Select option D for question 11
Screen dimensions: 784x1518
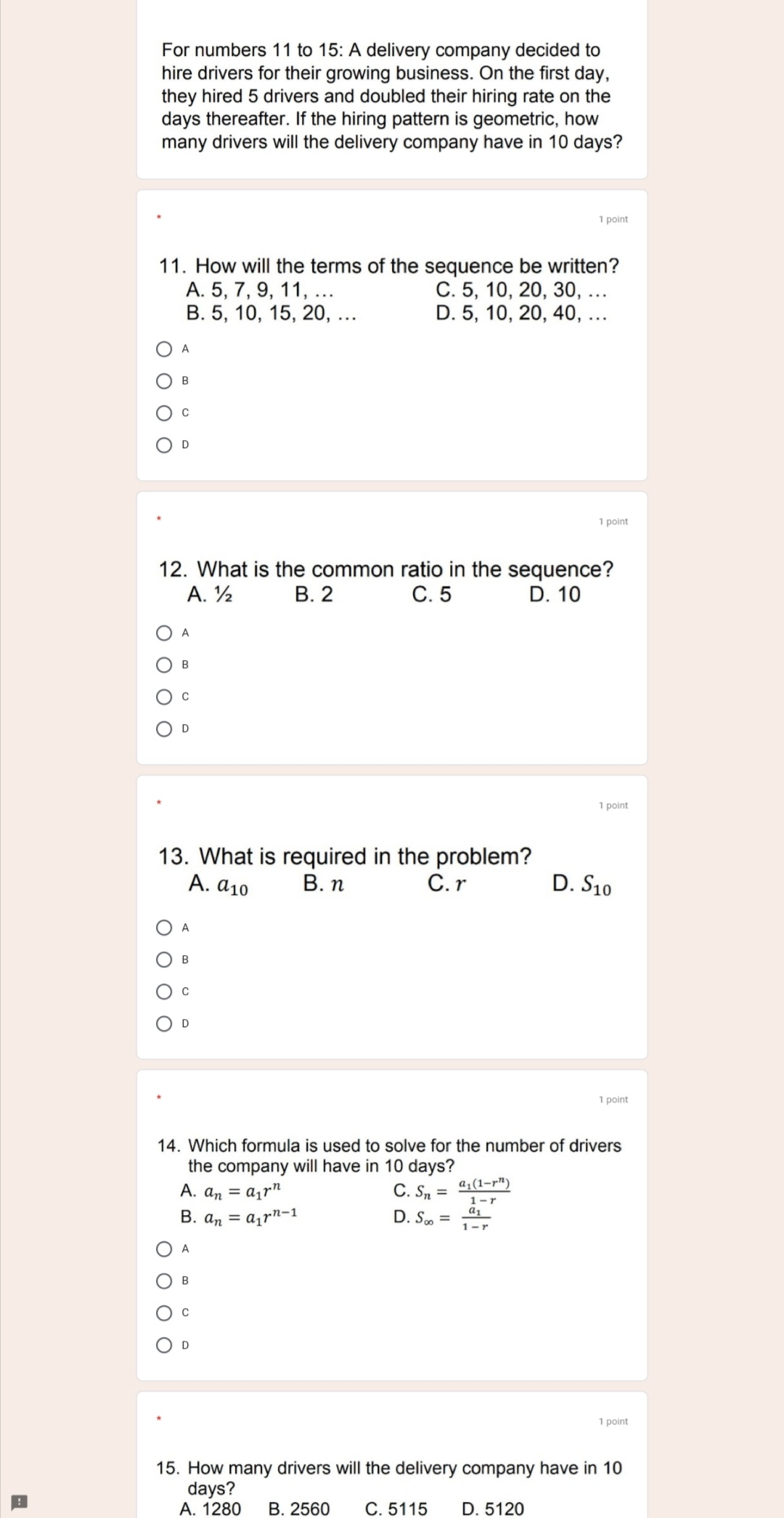(x=163, y=445)
